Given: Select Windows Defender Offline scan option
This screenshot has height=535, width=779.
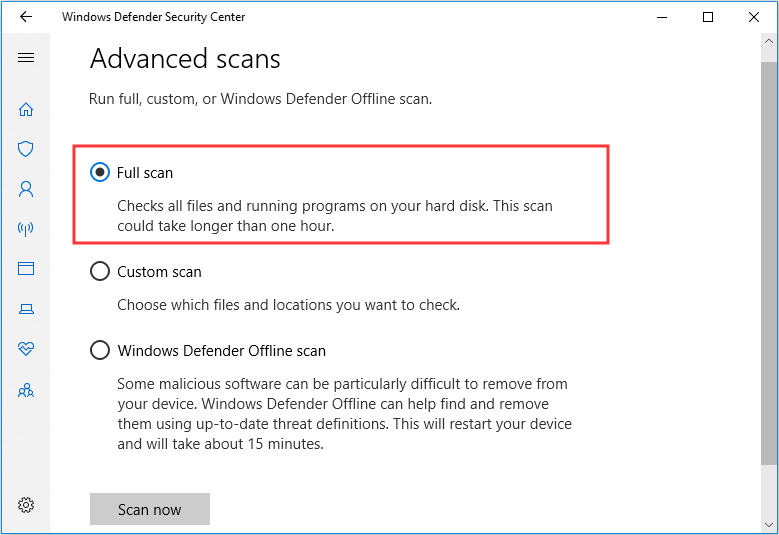Looking at the screenshot, I should tap(100, 350).
